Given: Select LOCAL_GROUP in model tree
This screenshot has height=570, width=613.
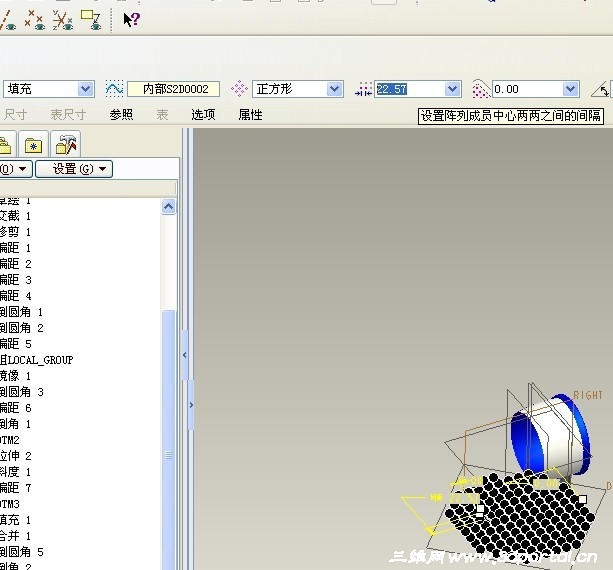Looking at the screenshot, I should tap(37, 360).
